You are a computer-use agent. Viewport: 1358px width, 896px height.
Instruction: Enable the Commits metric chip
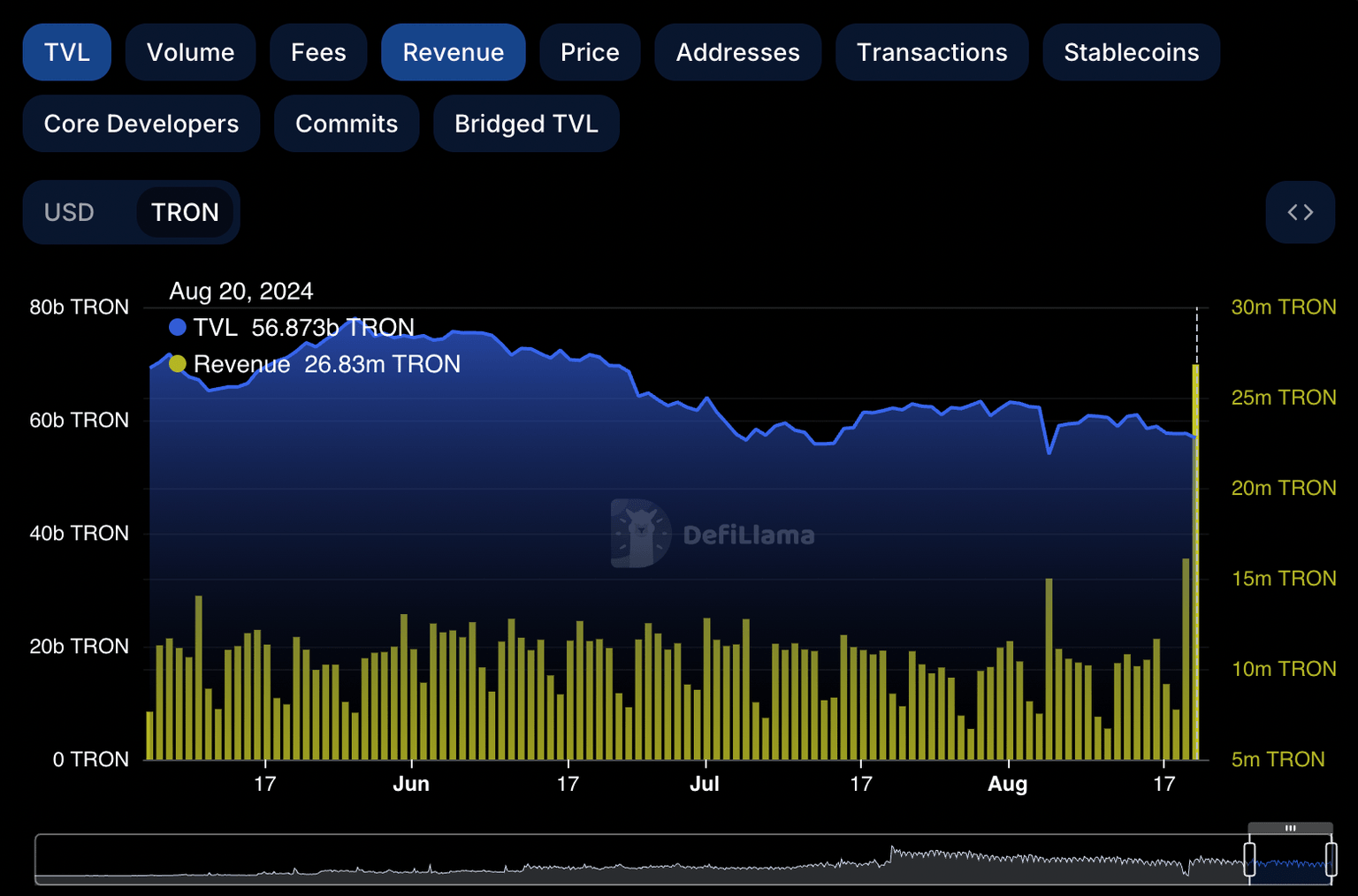(347, 124)
